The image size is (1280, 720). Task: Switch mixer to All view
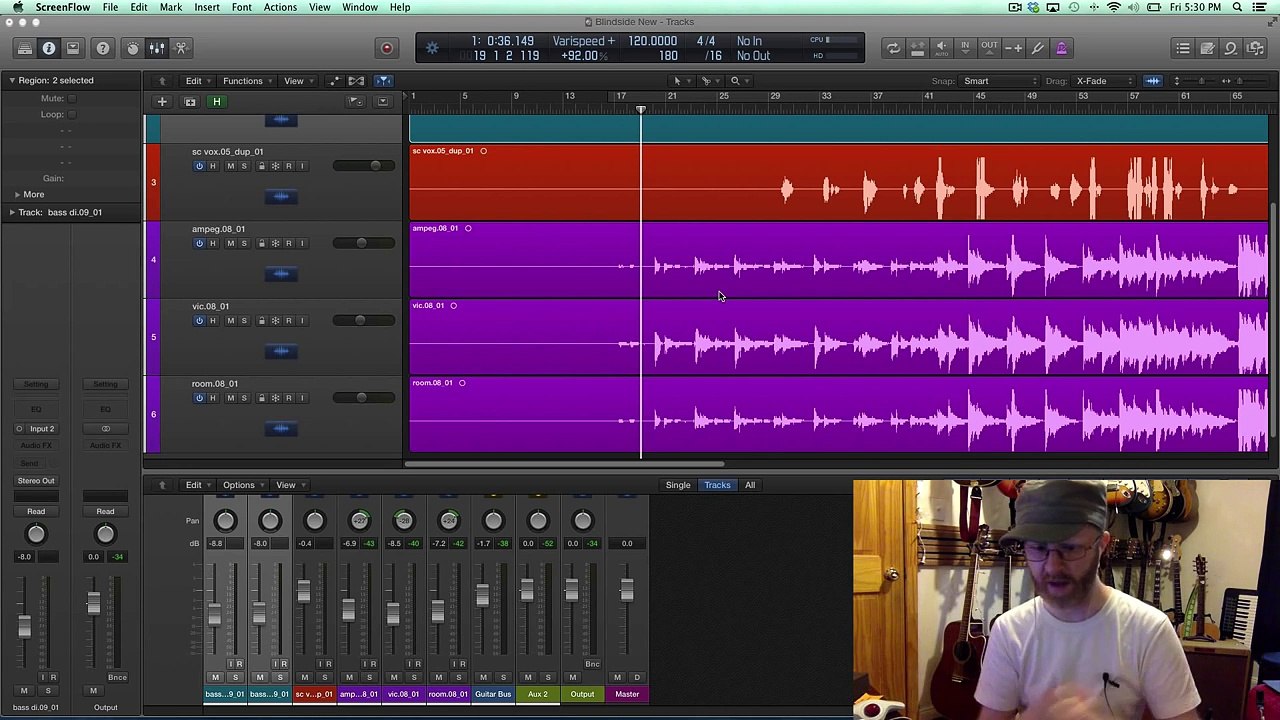click(x=750, y=485)
